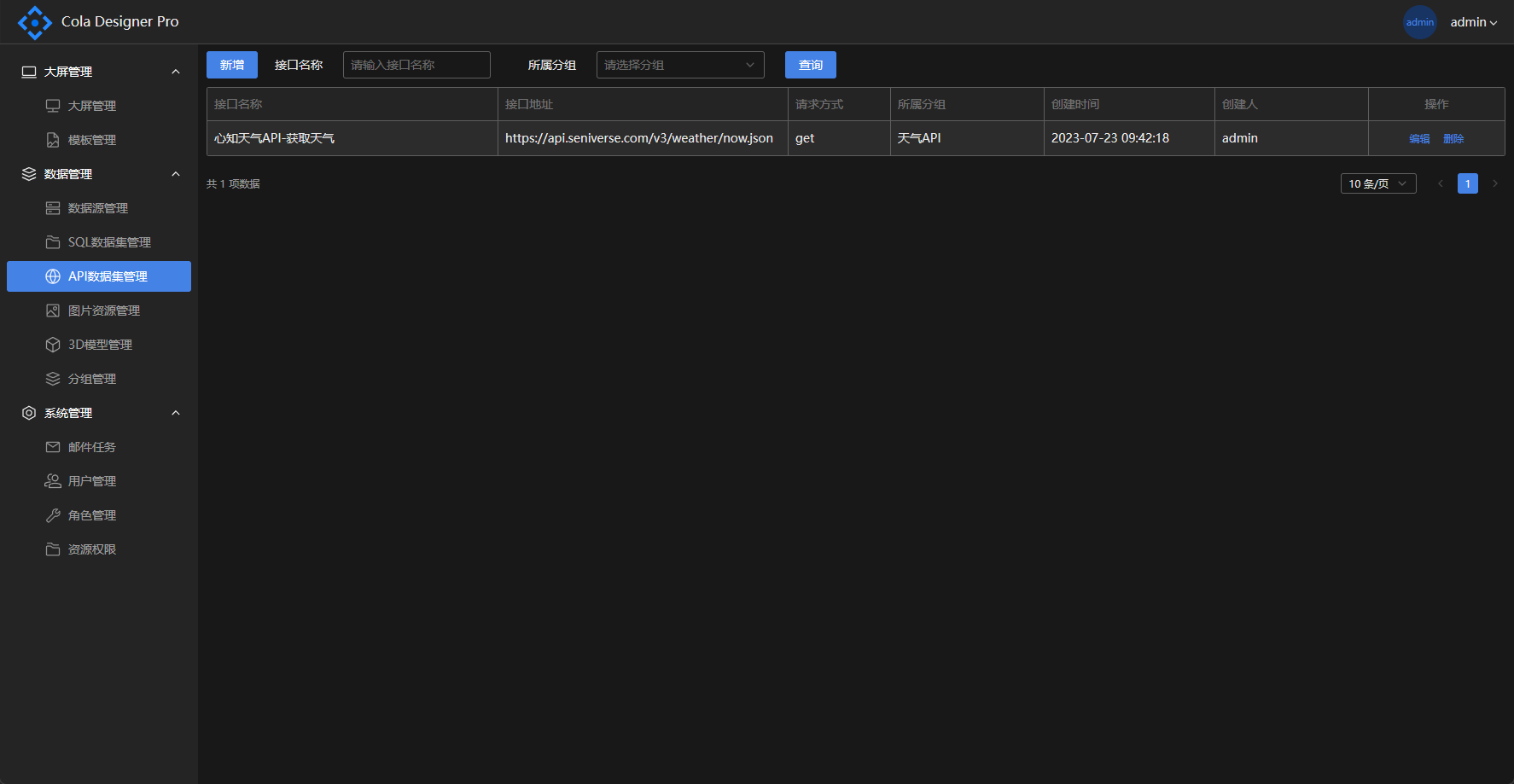Click the monitor icon beside 大屏管理 submenu item
Image resolution: width=1514 pixels, height=784 pixels.
pyautogui.click(x=53, y=106)
